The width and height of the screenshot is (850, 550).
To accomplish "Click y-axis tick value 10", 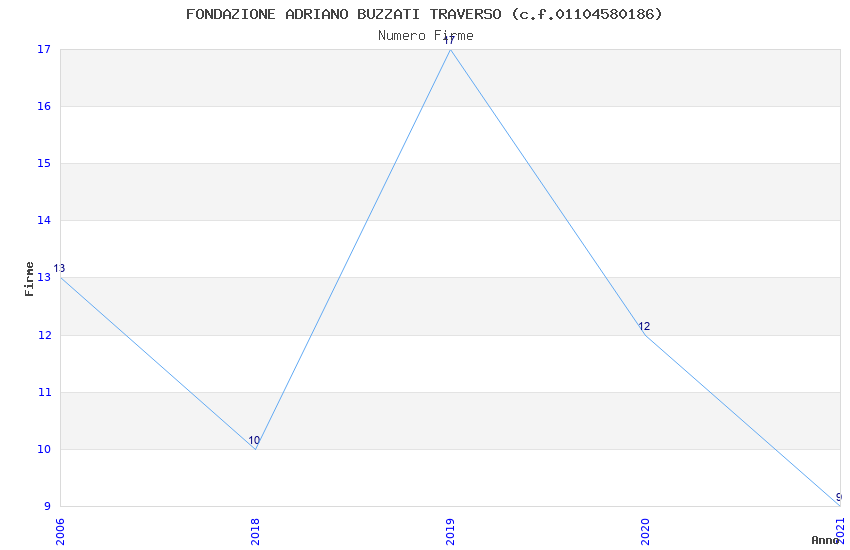I will pos(44,449).
